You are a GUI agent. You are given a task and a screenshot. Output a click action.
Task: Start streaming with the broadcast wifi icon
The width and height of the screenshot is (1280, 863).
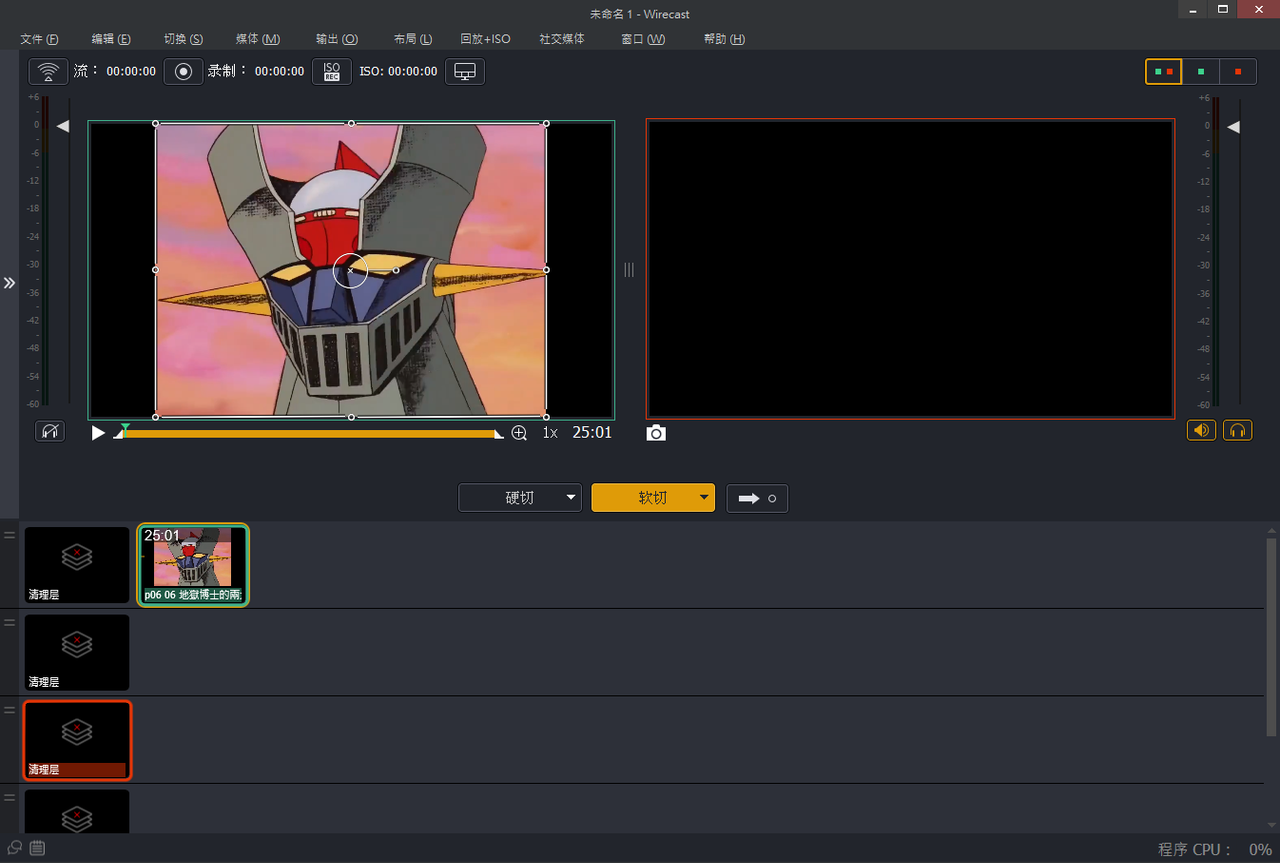(x=48, y=72)
